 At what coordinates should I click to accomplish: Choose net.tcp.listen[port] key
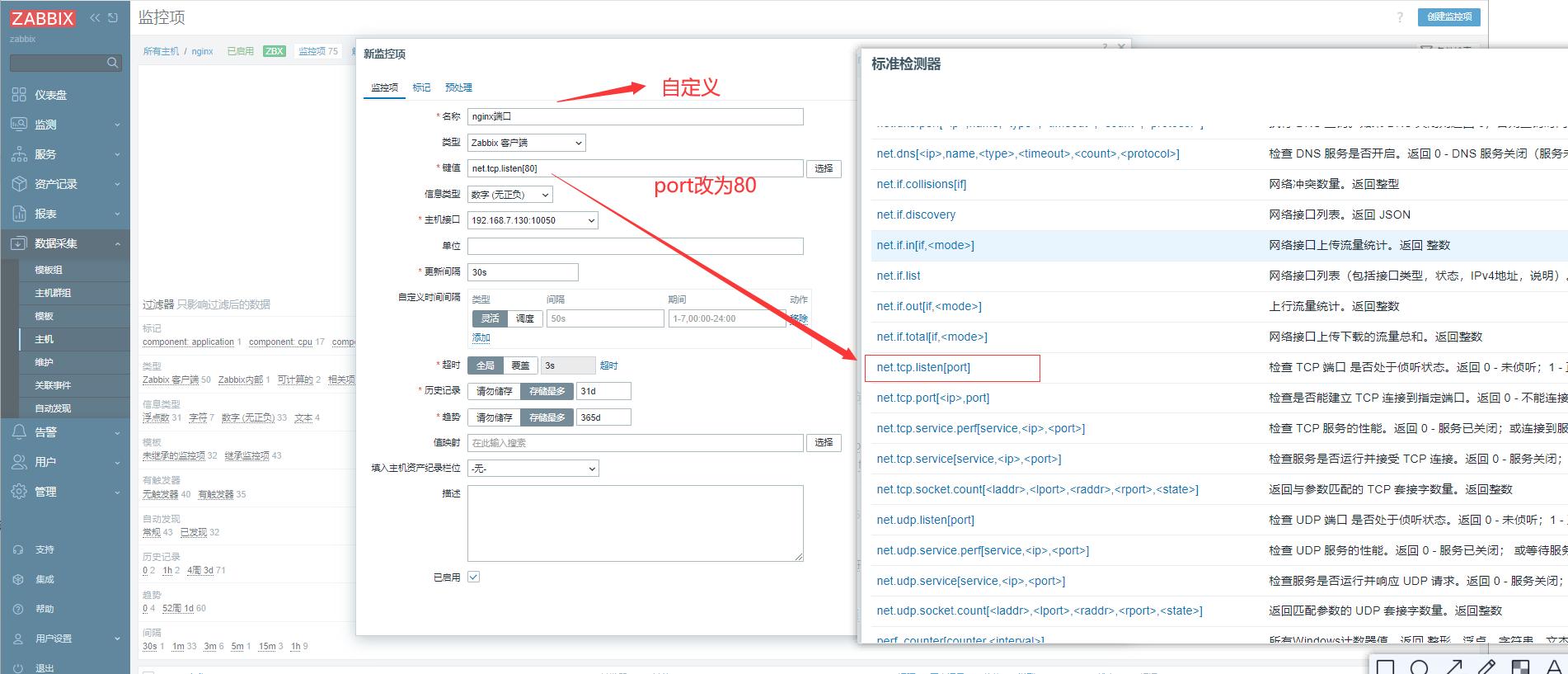click(923, 367)
